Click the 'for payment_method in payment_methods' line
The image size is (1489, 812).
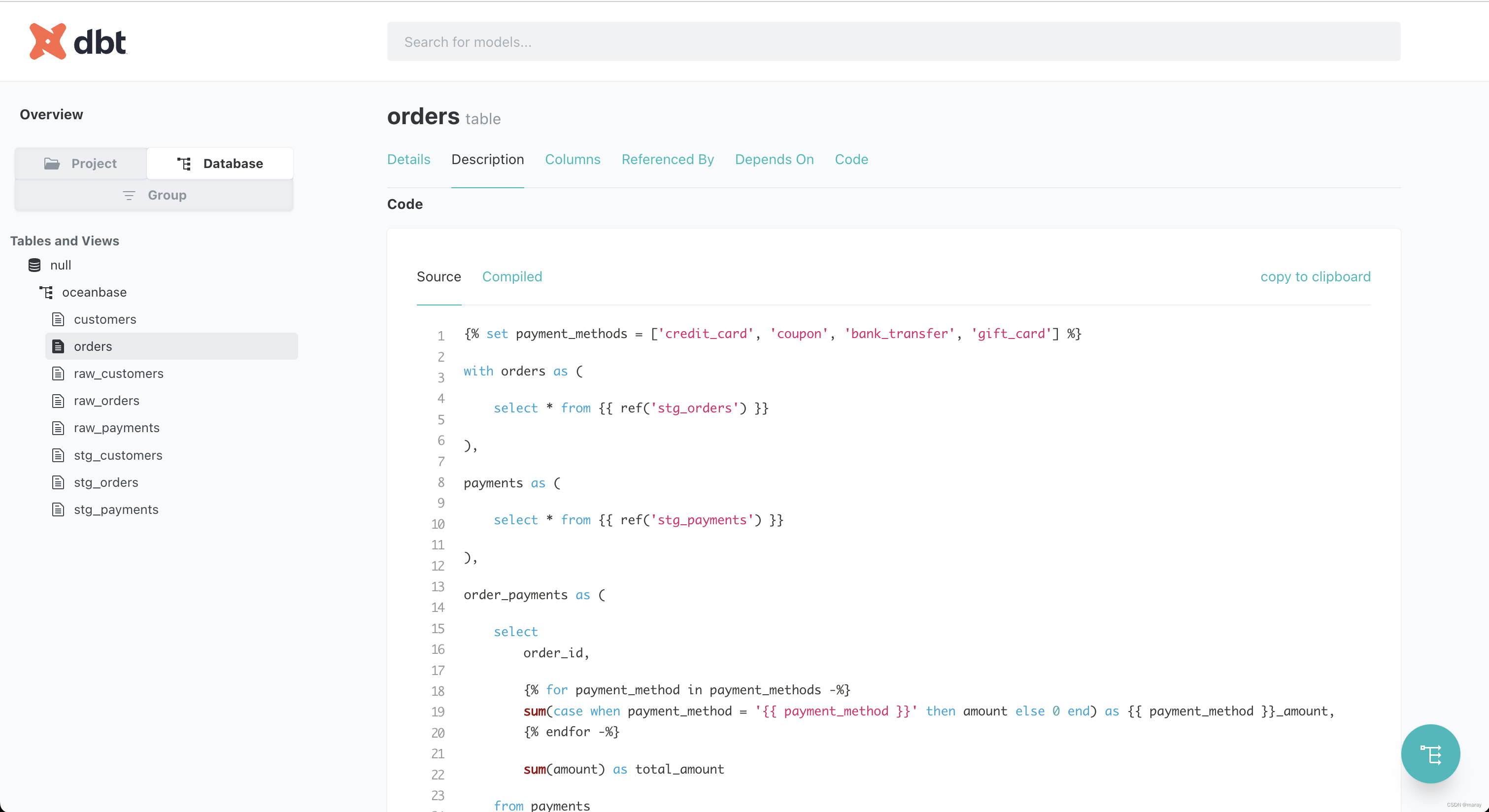tap(687, 690)
